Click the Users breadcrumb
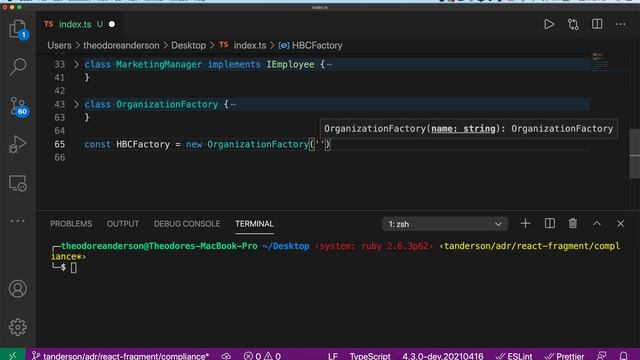This screenshot has height=360, width=640. click(x=59, y=45)
